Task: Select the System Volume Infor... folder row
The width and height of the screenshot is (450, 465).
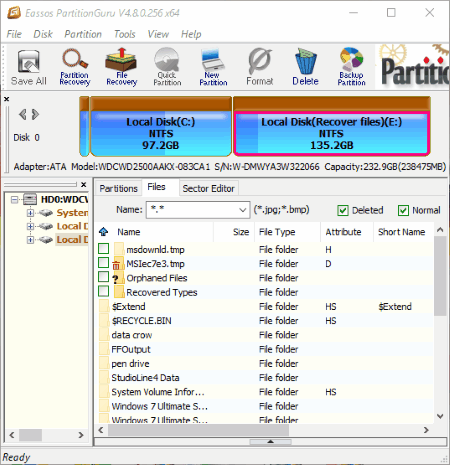Action: [265, 392]
